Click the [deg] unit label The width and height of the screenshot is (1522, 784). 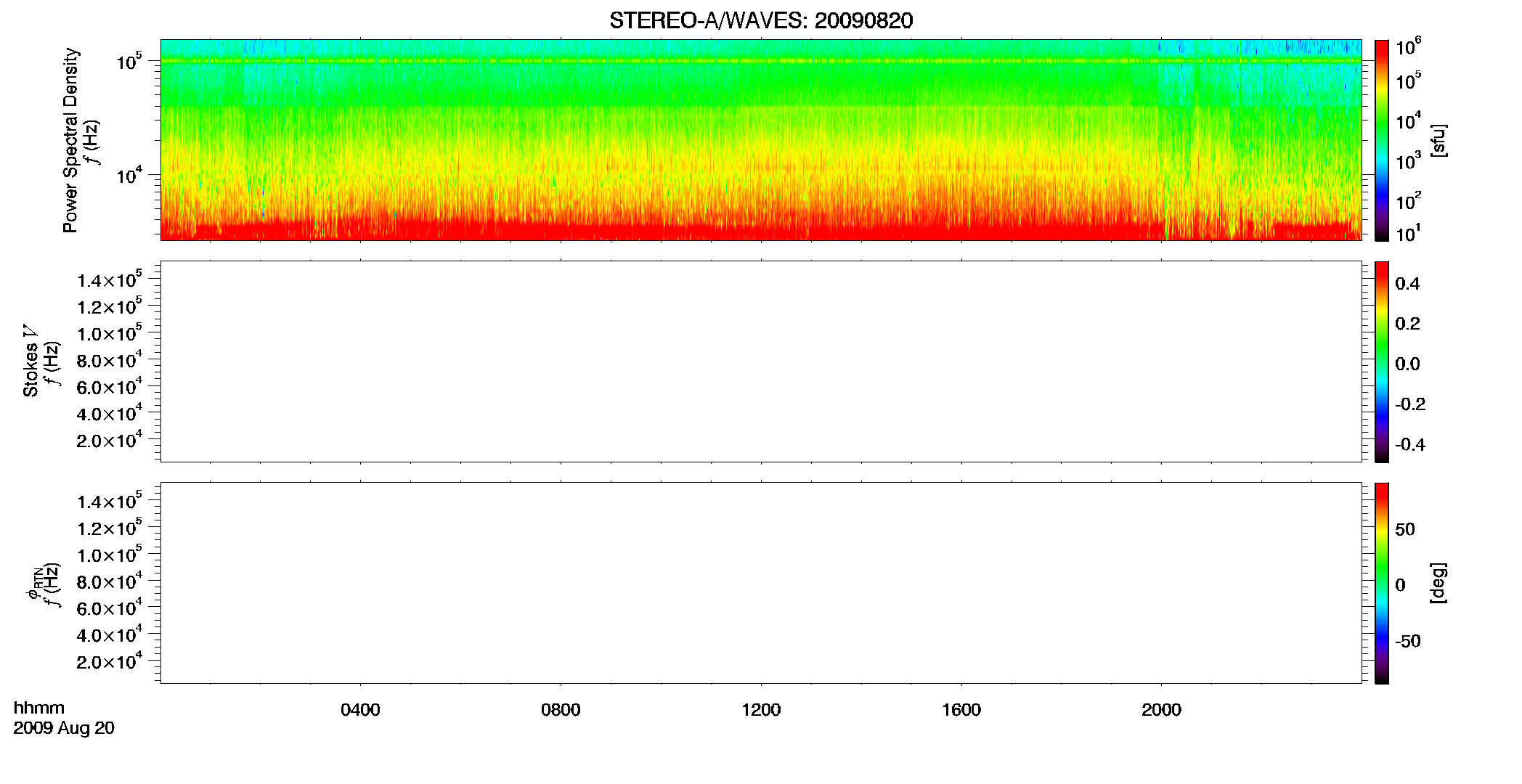point(1438,583)
